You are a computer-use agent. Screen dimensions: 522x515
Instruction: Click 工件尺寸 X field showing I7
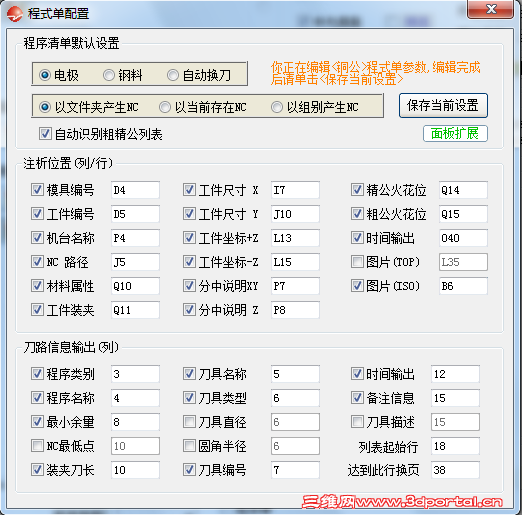pos(295,190)
